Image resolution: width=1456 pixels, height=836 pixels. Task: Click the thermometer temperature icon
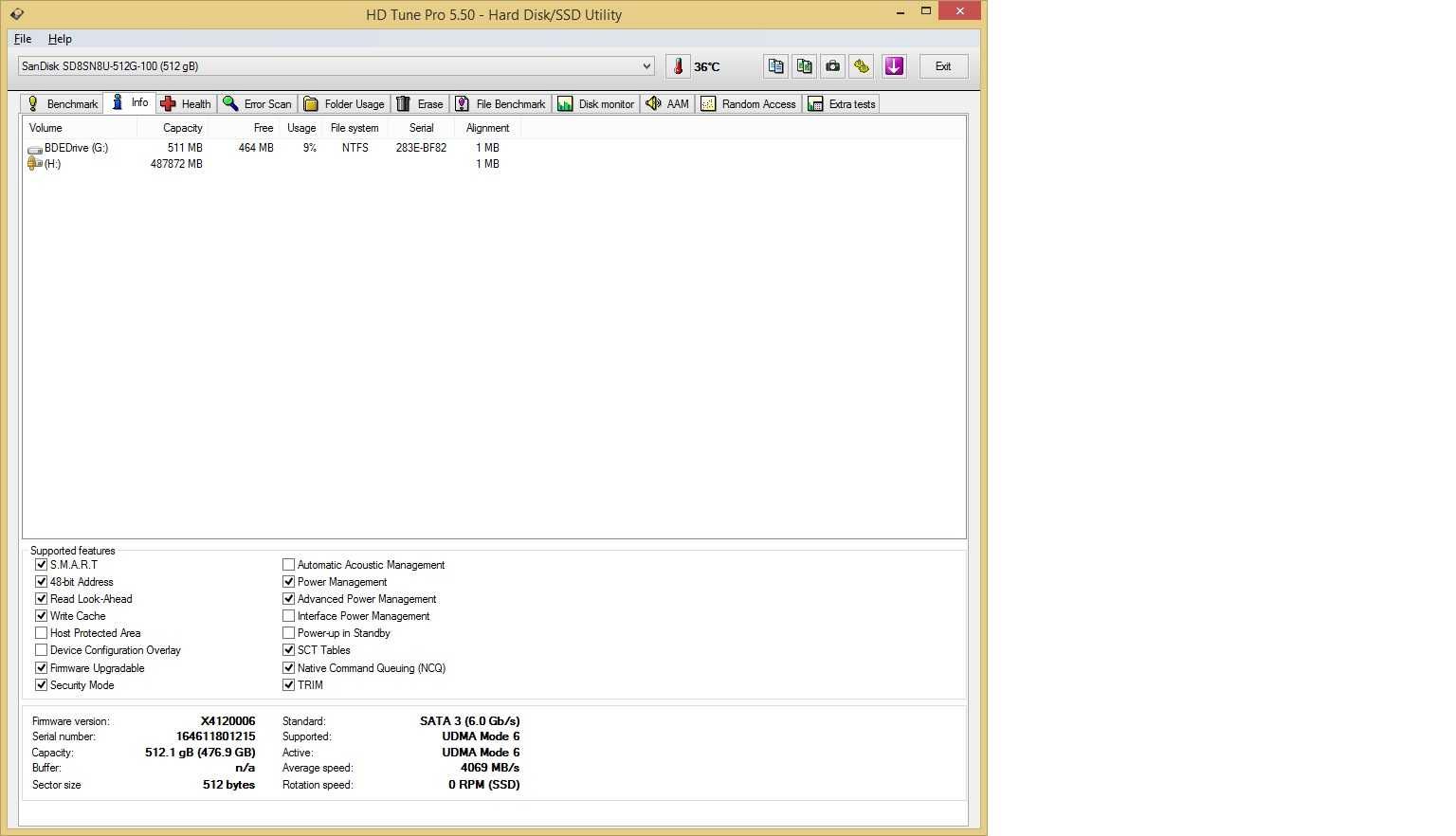coord(678,66)
